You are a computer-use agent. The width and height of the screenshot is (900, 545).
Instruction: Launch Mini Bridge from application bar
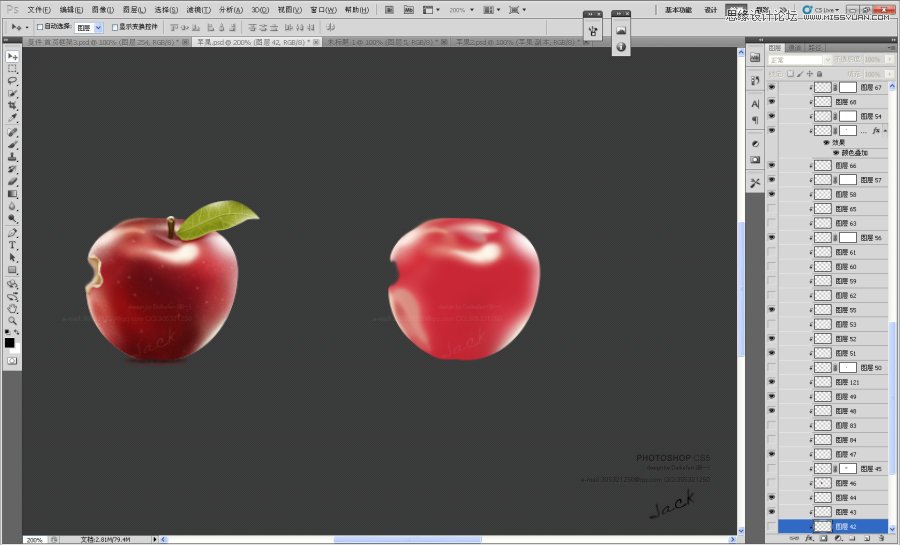coord(409,10)
